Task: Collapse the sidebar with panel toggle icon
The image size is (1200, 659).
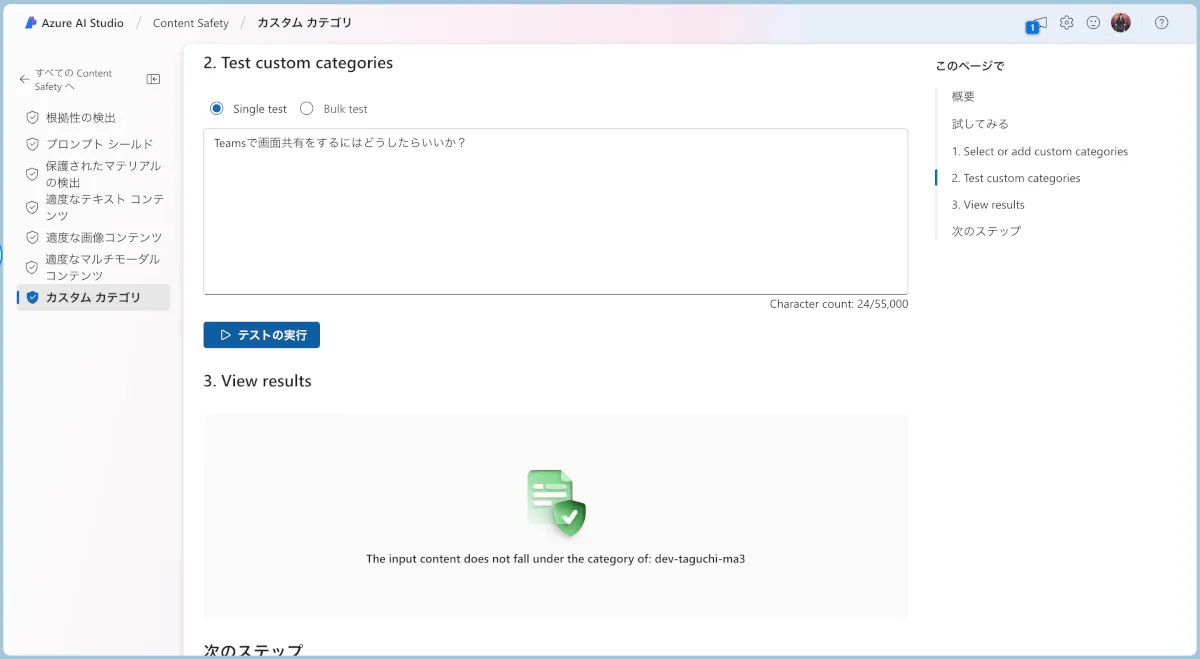Action: [x=153, y=79]
